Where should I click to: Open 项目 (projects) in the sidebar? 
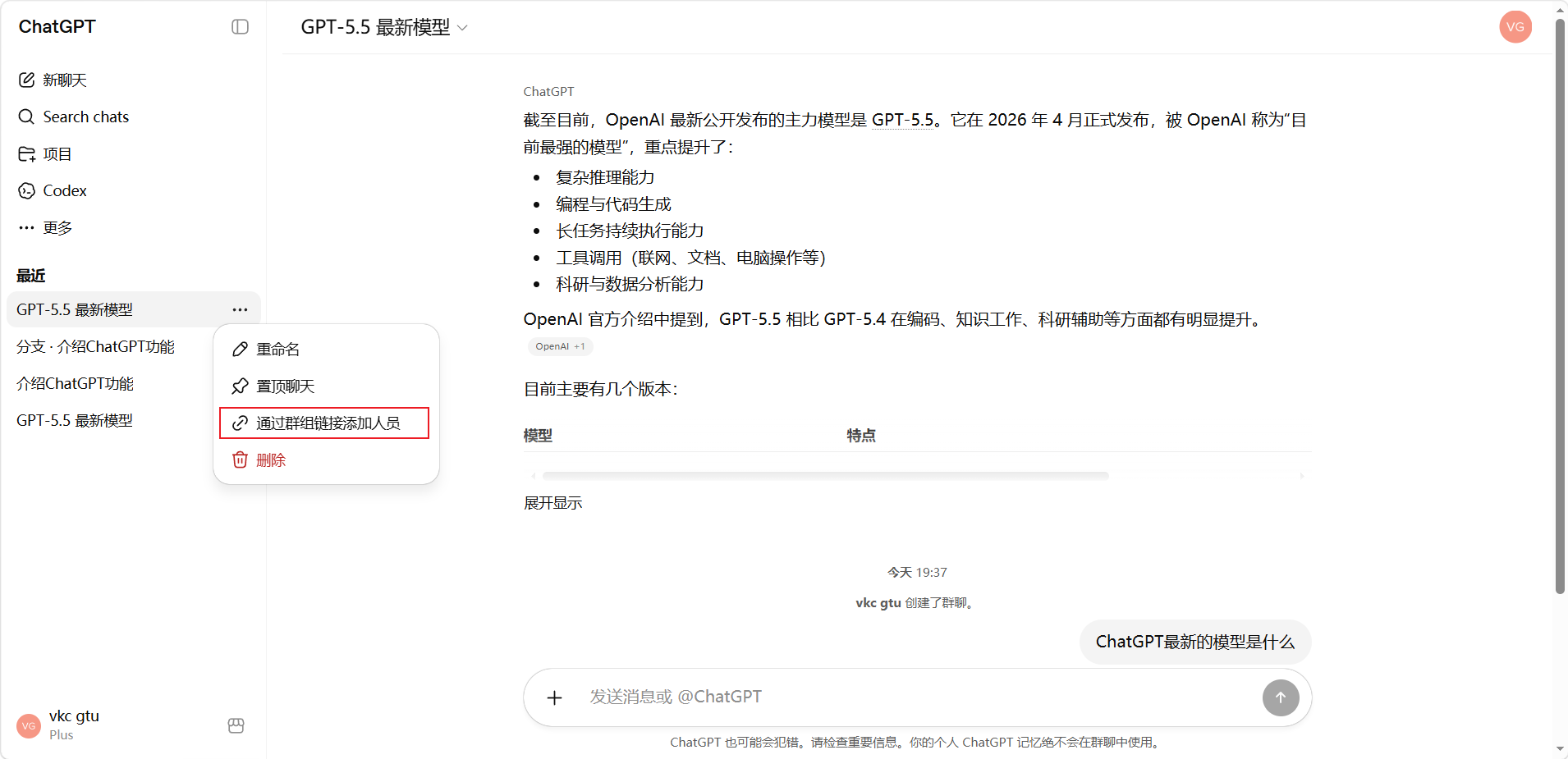coord(45,153)
